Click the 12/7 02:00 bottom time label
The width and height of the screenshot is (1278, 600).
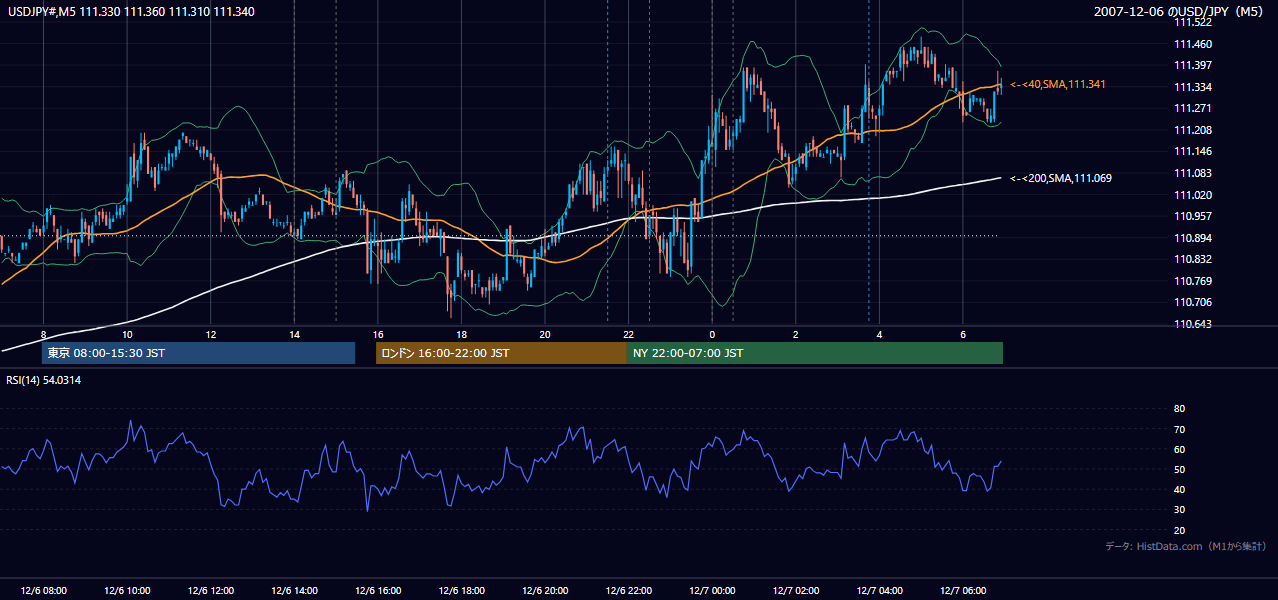[x=795, y=591]
